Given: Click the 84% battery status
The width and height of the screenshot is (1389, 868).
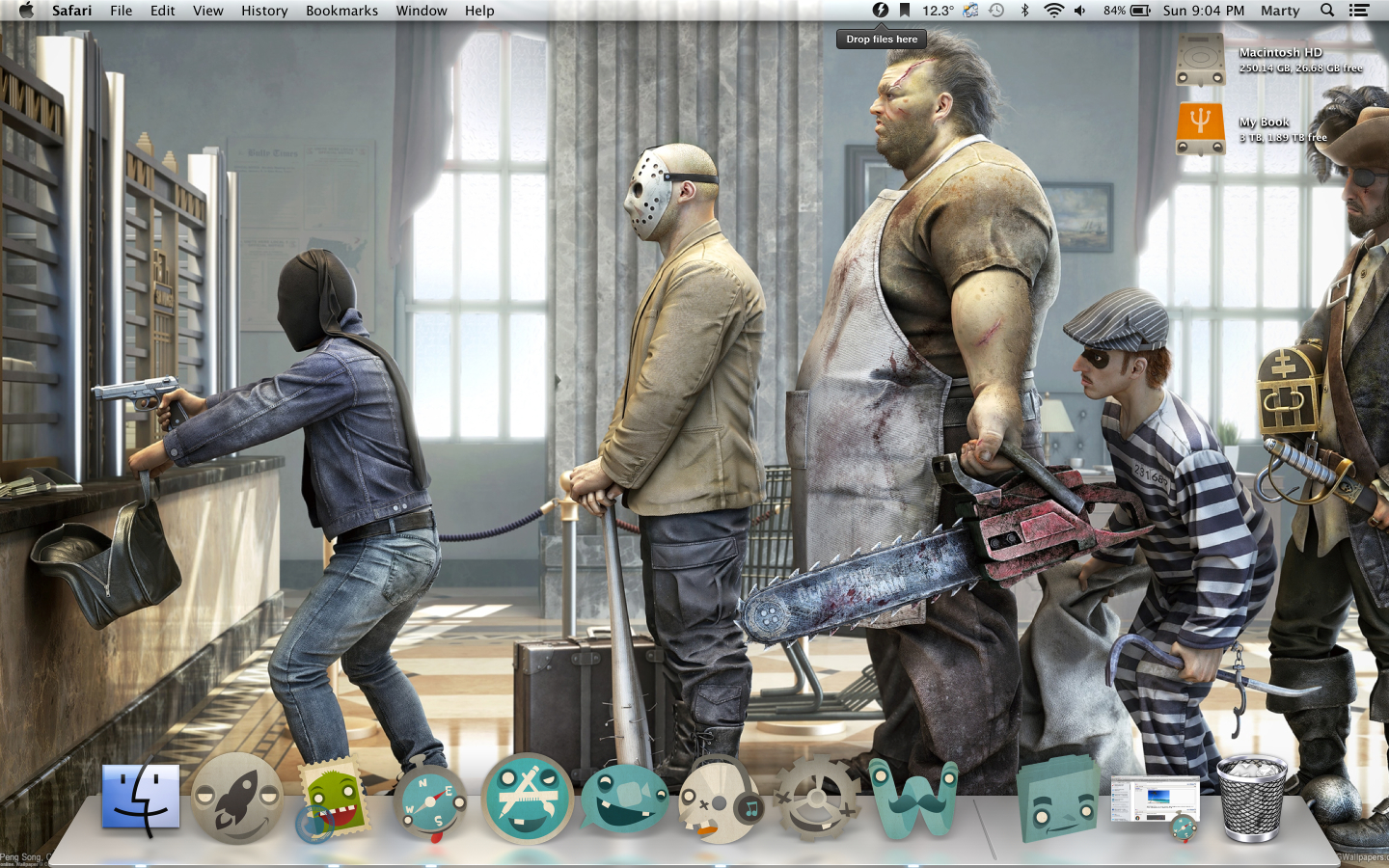Looking at the screenshot, I should (1128, 11).
